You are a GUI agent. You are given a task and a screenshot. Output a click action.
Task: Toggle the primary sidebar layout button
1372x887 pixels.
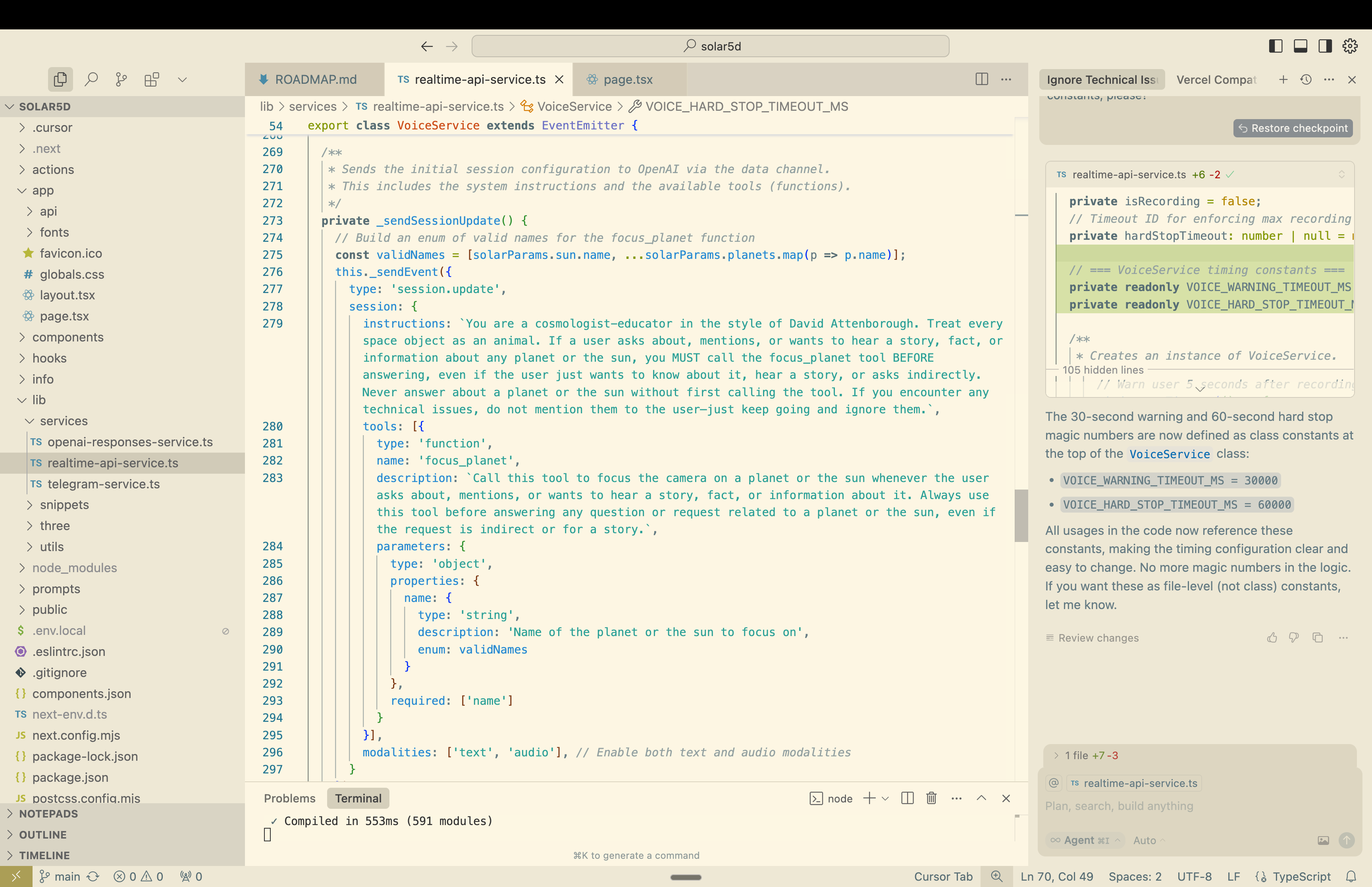[x=1275, y=46]
